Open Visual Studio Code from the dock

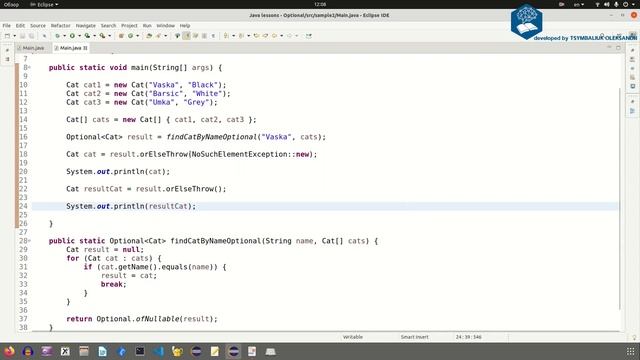tap(159, 351)
